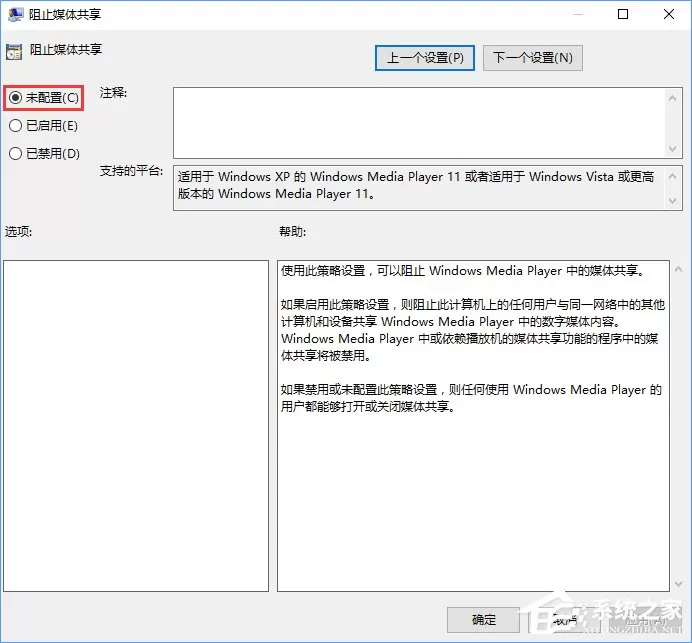Click the 注释: label

click(x=113, y=93)
